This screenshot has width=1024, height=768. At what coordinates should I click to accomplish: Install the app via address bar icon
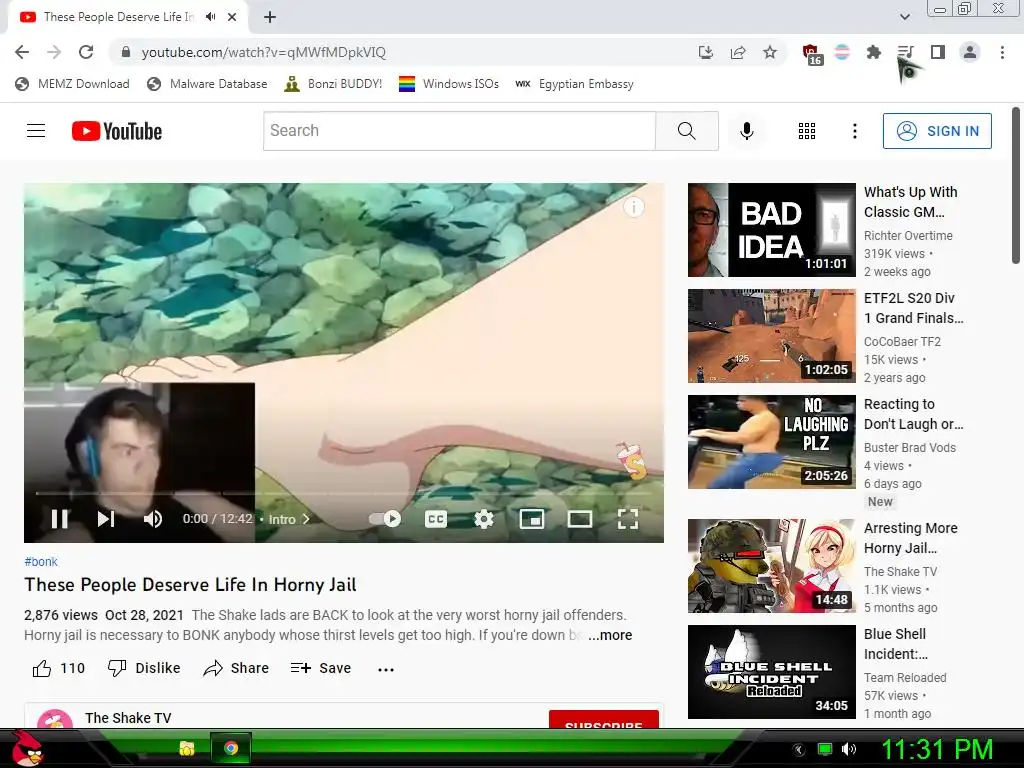705,52
